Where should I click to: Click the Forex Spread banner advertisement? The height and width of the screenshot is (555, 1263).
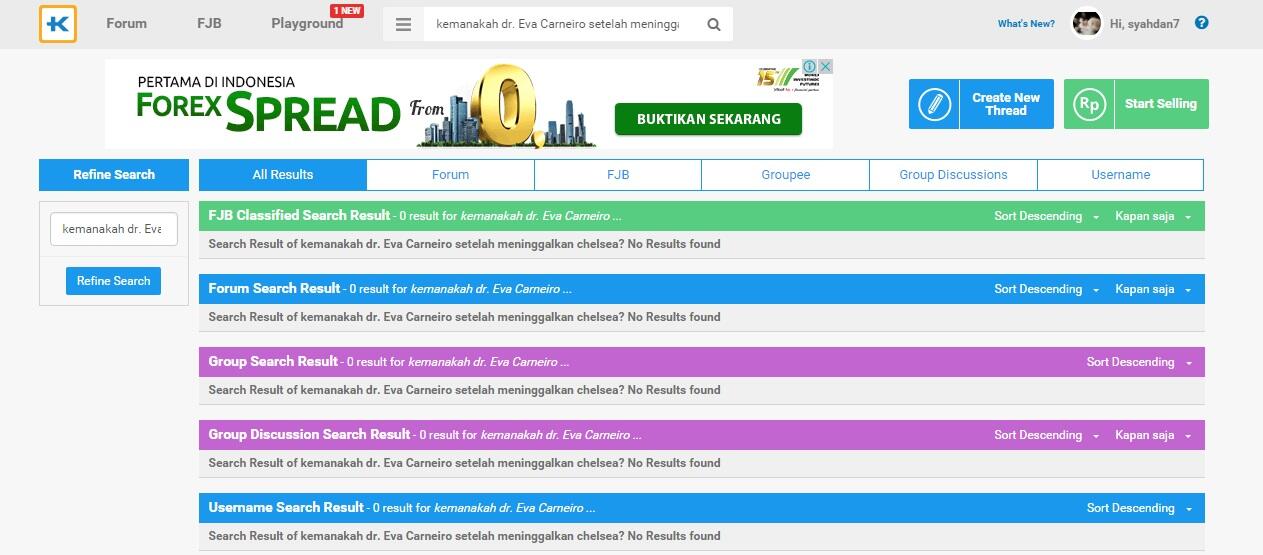pyautogui.click(x=469, y=104)
